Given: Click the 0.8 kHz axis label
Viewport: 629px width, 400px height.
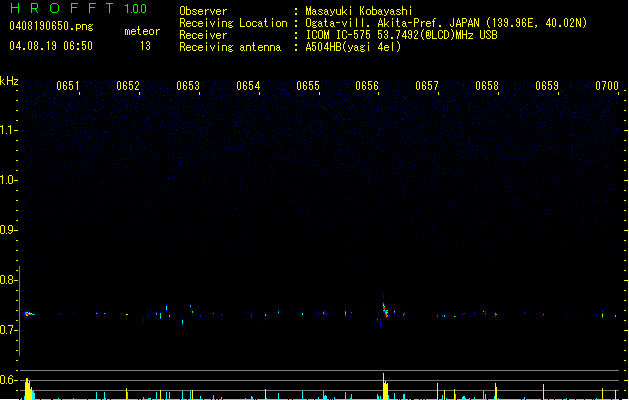Looking at the screenshot, I should click(8, 280).
